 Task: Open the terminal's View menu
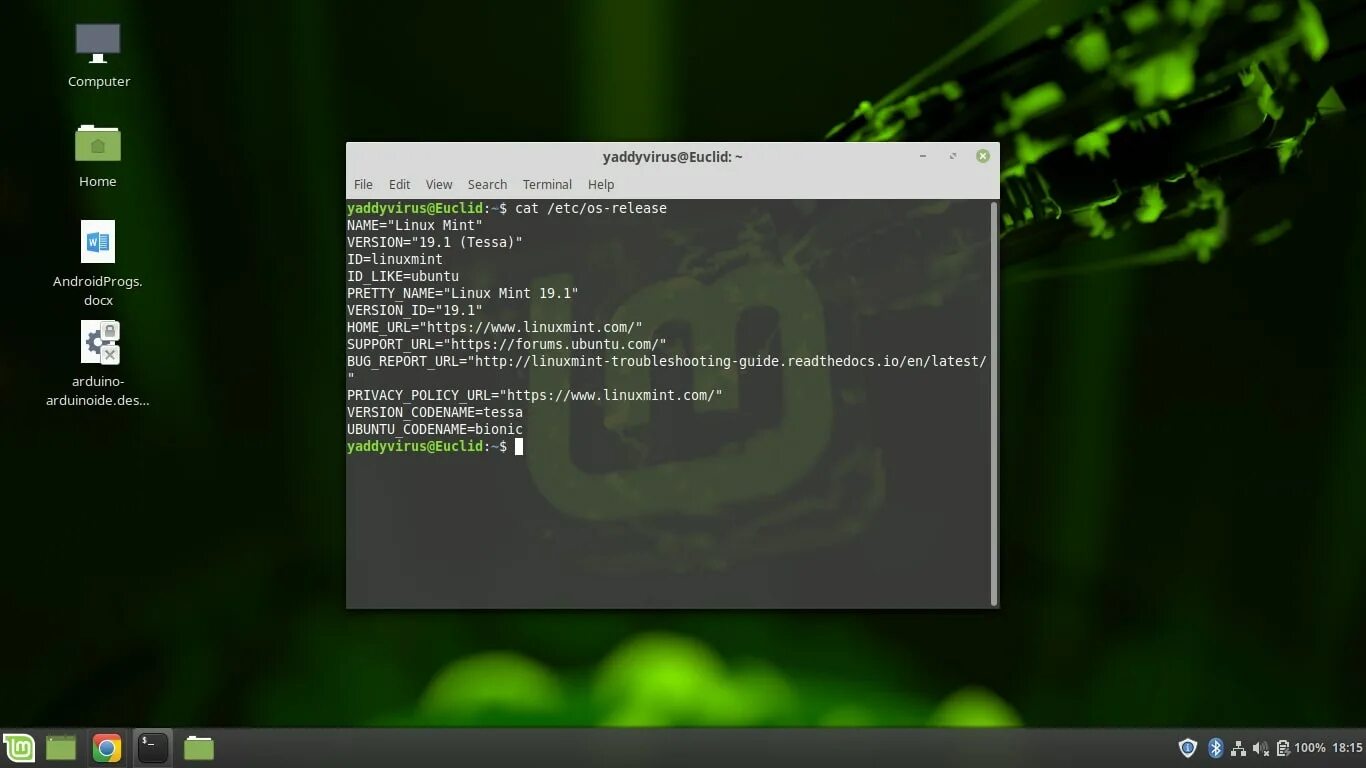[x=439, y=184]
